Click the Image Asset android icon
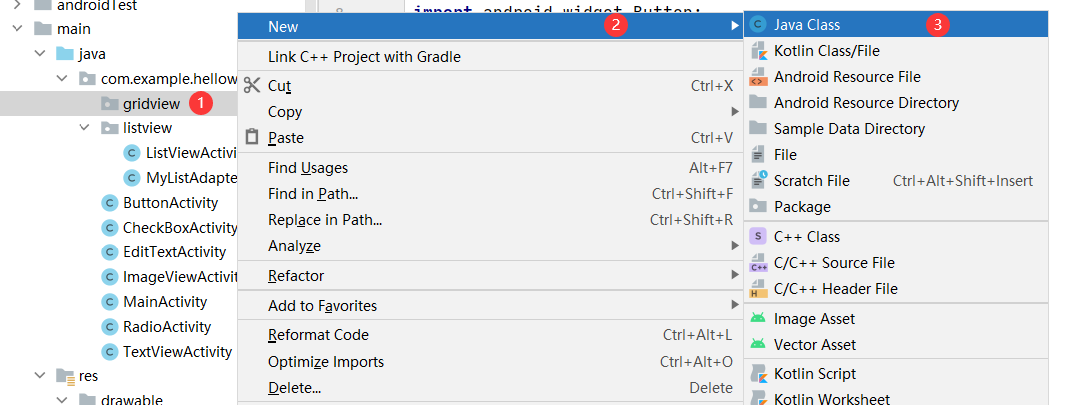Image resolution: width=1086 pixels, height=405 pixels. point(758,319)
